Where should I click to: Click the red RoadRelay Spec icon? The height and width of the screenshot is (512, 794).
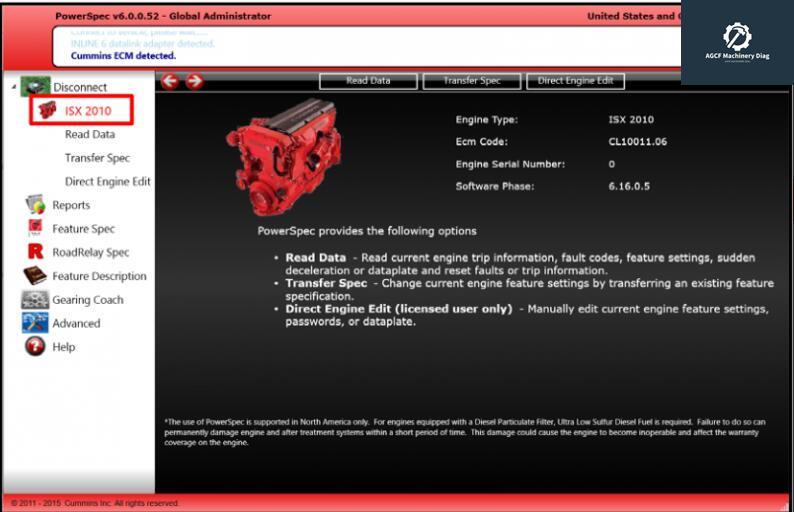coord(35,252)
